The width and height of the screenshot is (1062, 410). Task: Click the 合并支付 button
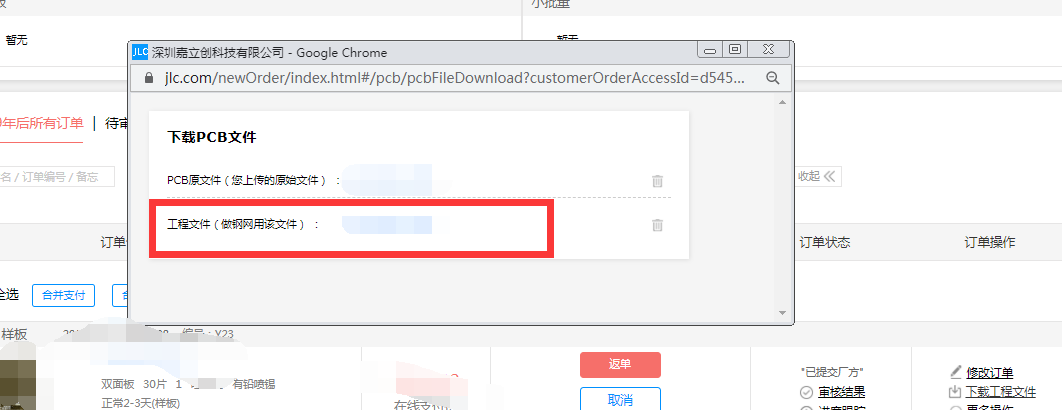pos(63,295)
